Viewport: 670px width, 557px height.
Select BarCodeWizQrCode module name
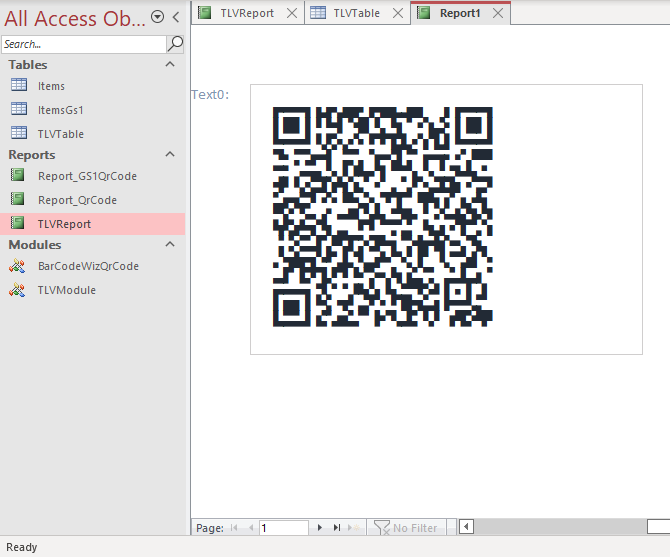[x=88, y=267]
